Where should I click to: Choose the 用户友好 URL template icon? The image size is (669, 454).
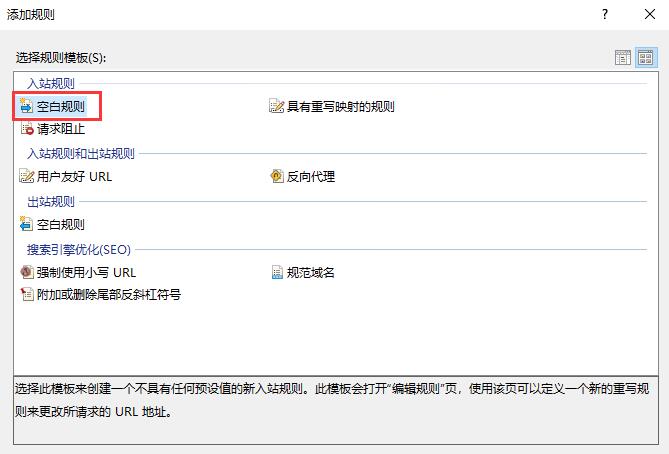[26, 176]
